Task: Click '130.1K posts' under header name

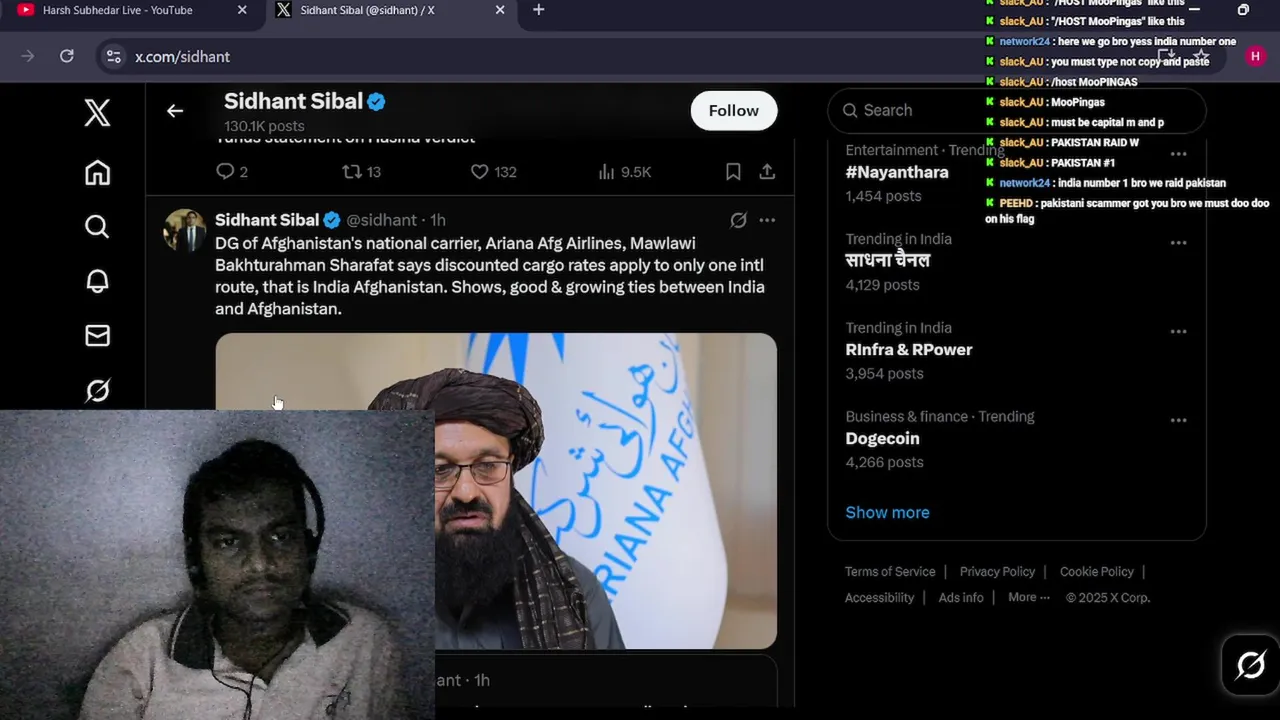Action: [x=264, y=126]
